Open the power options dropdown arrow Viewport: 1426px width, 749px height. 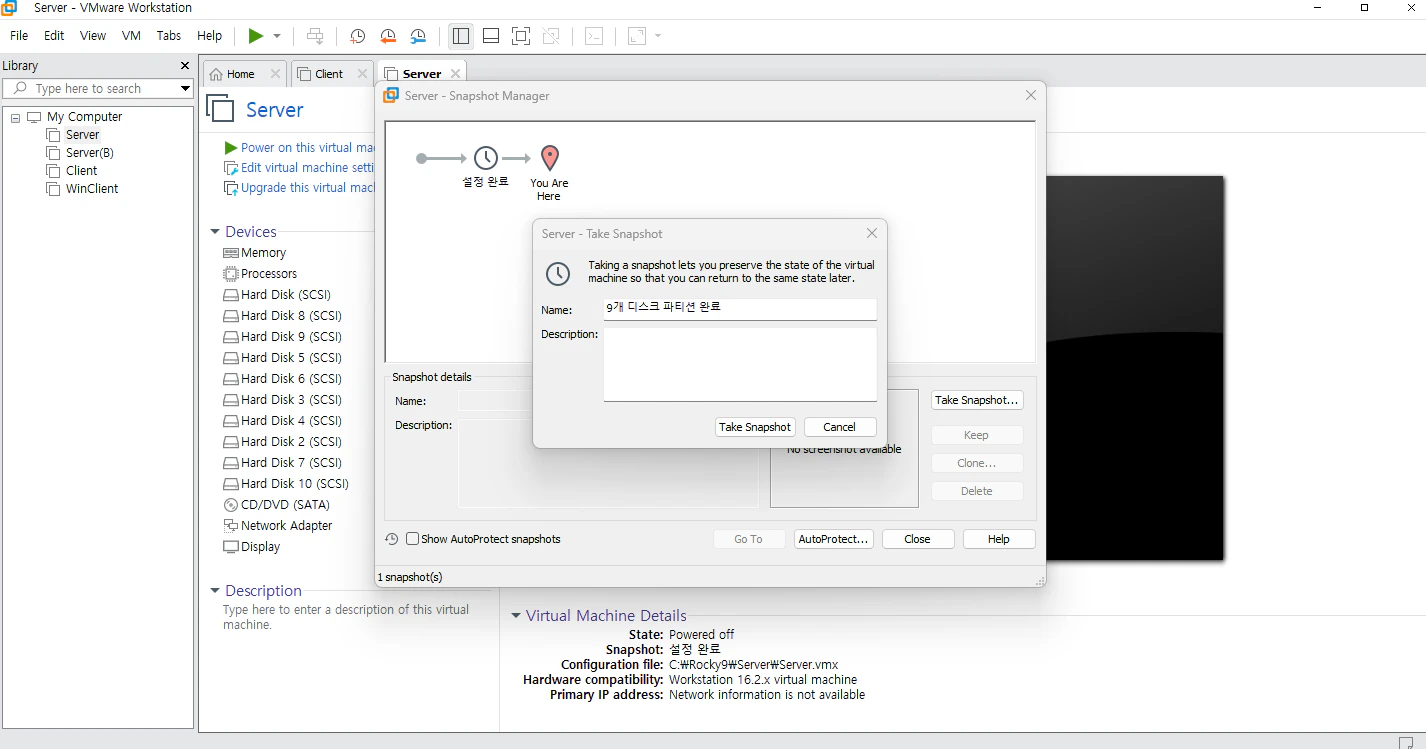277,36
